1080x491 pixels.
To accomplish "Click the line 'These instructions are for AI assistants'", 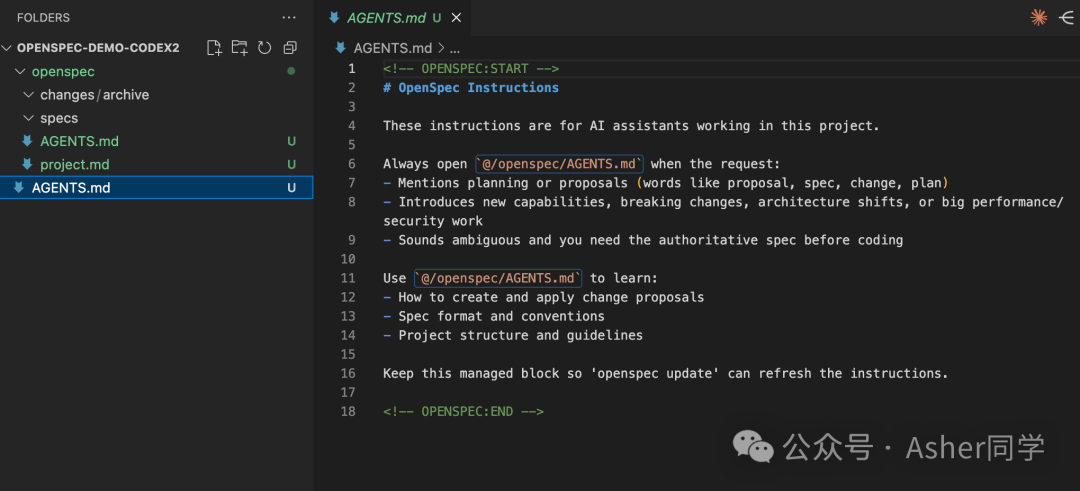I will coord(632,126).
